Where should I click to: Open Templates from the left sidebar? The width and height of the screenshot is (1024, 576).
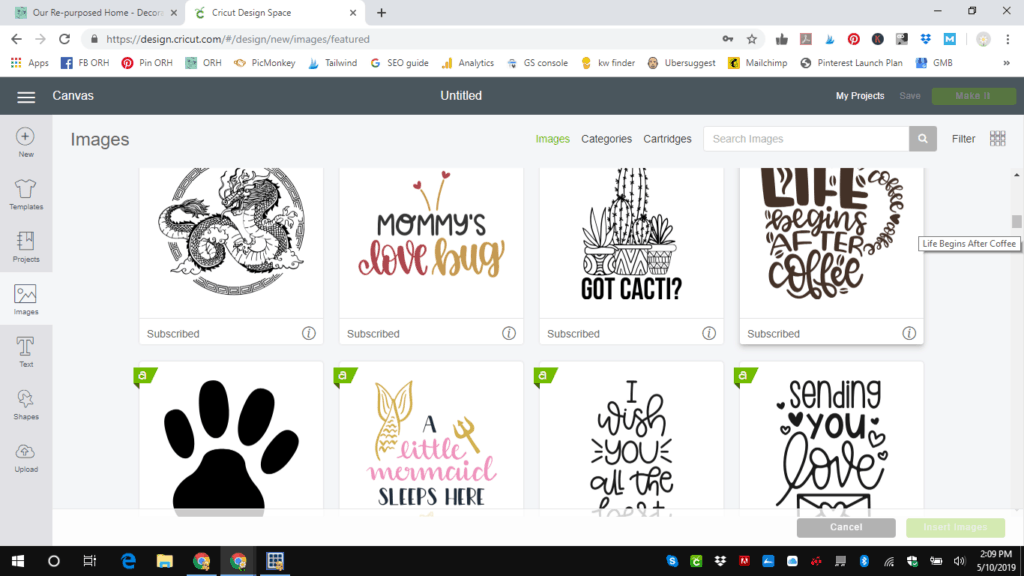(26, 194)
